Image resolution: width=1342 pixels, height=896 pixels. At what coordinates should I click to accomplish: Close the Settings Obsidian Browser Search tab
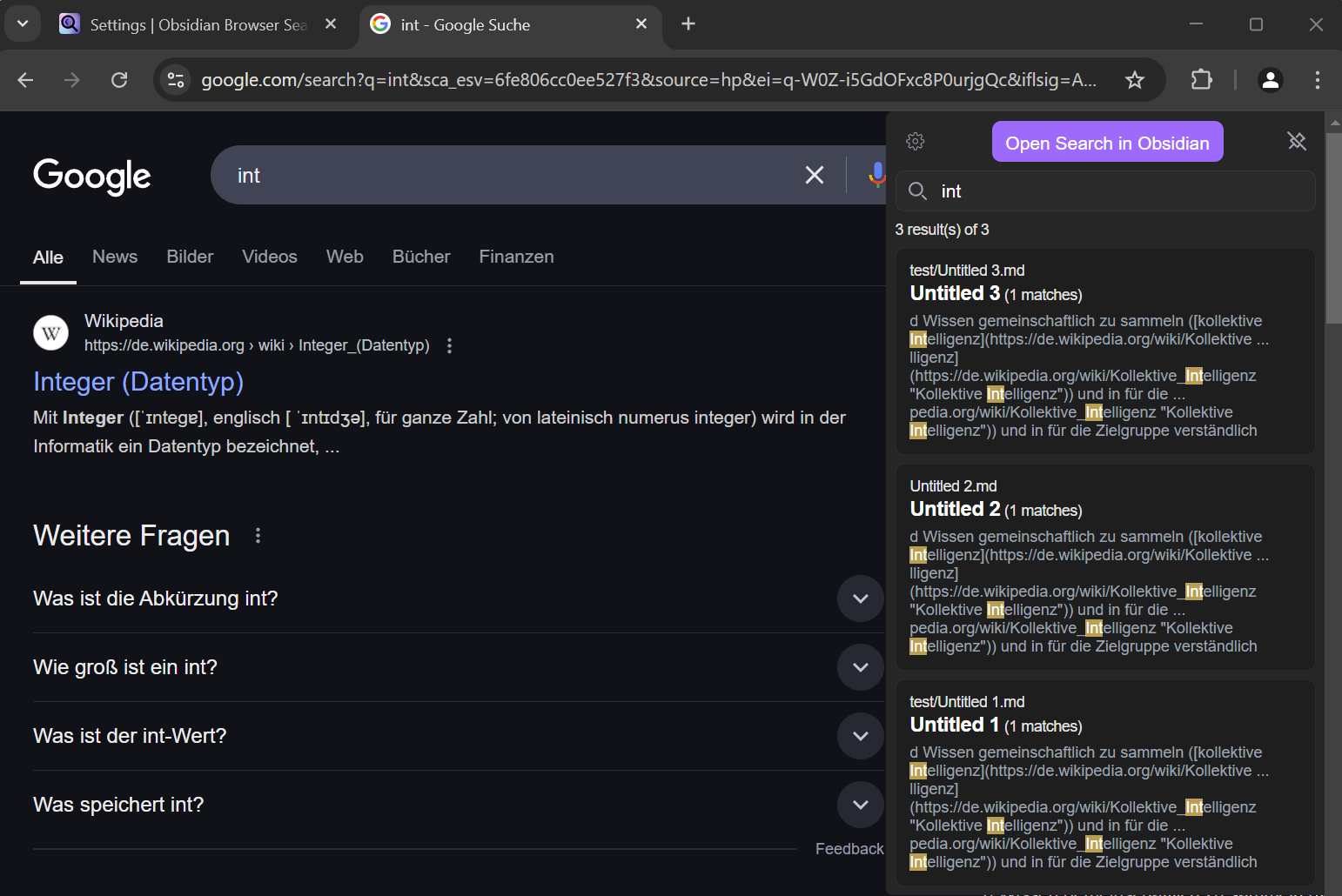click(x=331, y=24)
